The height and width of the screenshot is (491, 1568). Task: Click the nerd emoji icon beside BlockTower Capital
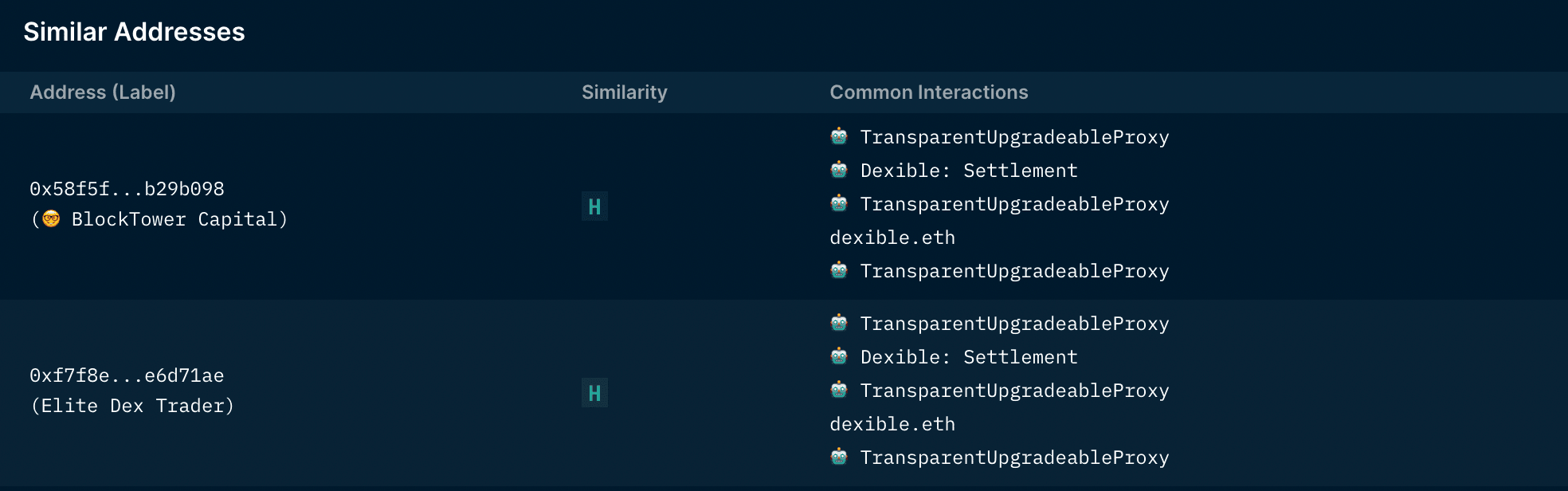[x=51, y=219]
